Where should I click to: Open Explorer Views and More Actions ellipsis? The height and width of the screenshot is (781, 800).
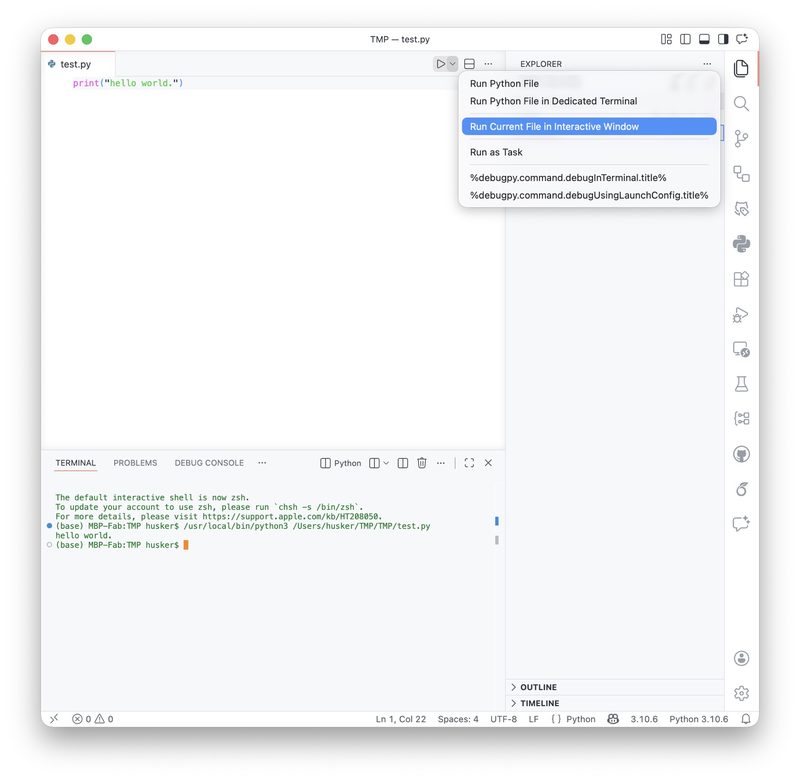coord(707,64)
